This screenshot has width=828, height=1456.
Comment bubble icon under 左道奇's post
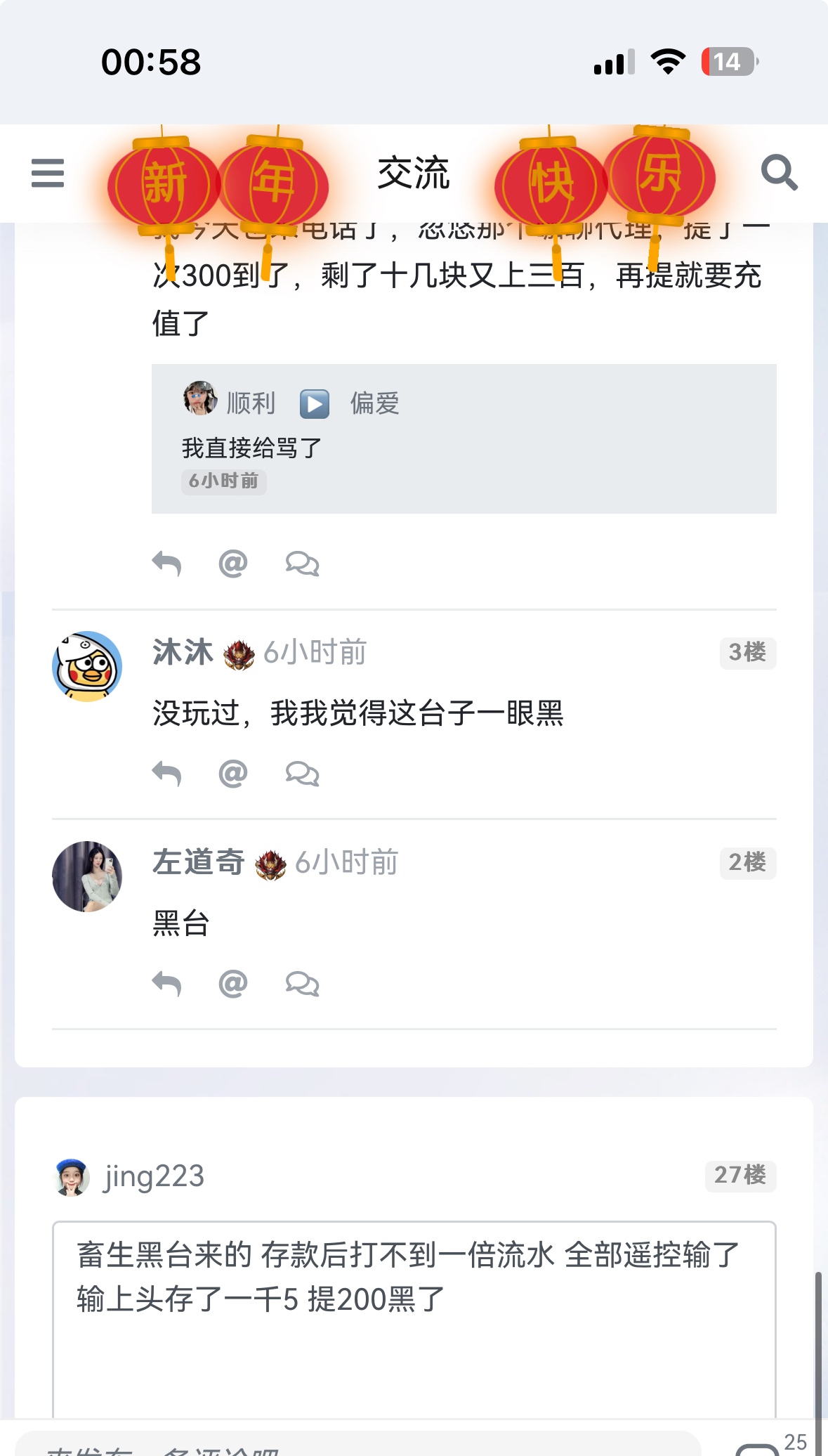coord(302,984)
